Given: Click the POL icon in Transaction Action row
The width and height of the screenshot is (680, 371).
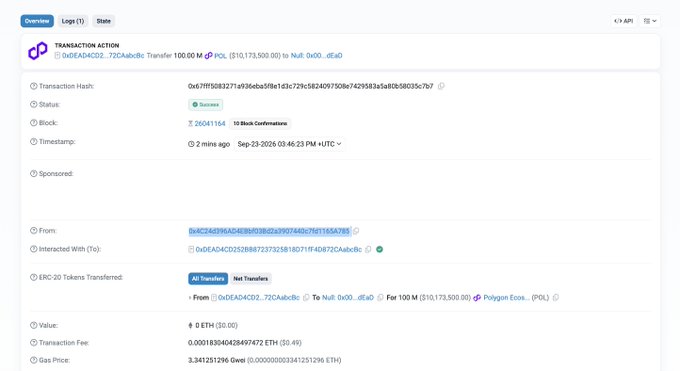Looking at the screenshot, I should click(x=209, y=56).
